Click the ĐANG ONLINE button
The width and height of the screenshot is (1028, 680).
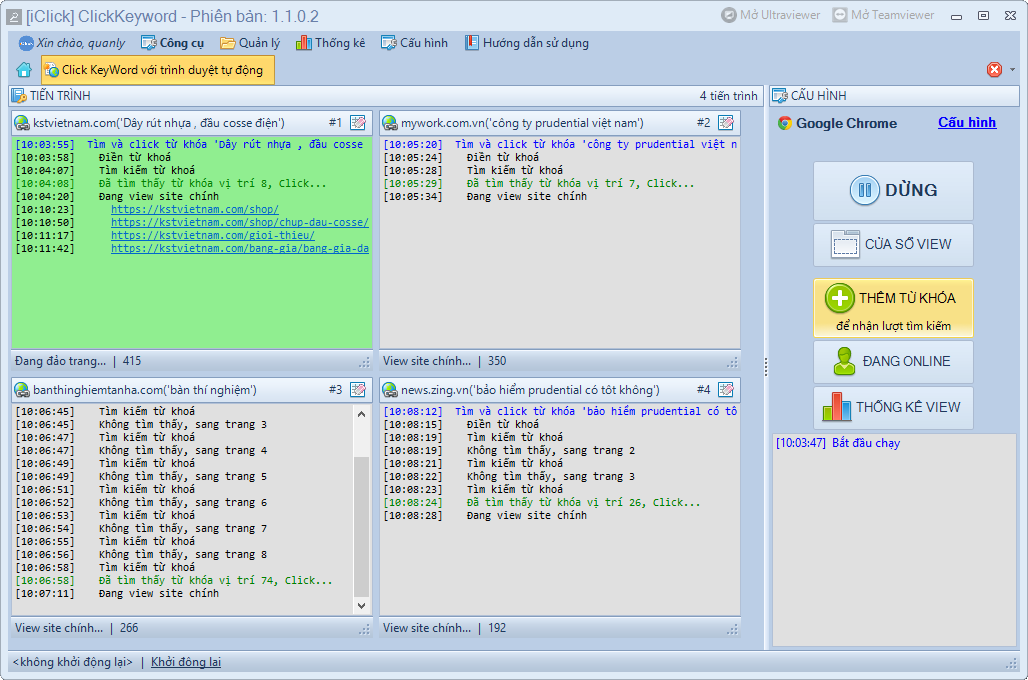893,361
